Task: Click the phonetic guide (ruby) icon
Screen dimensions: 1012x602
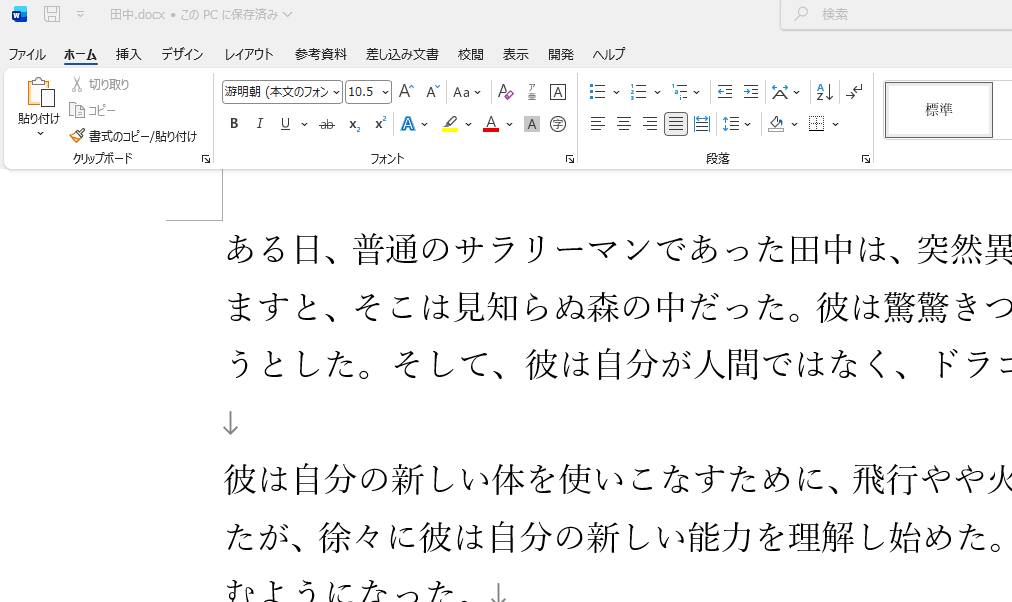Action: [x=532, y=92]
